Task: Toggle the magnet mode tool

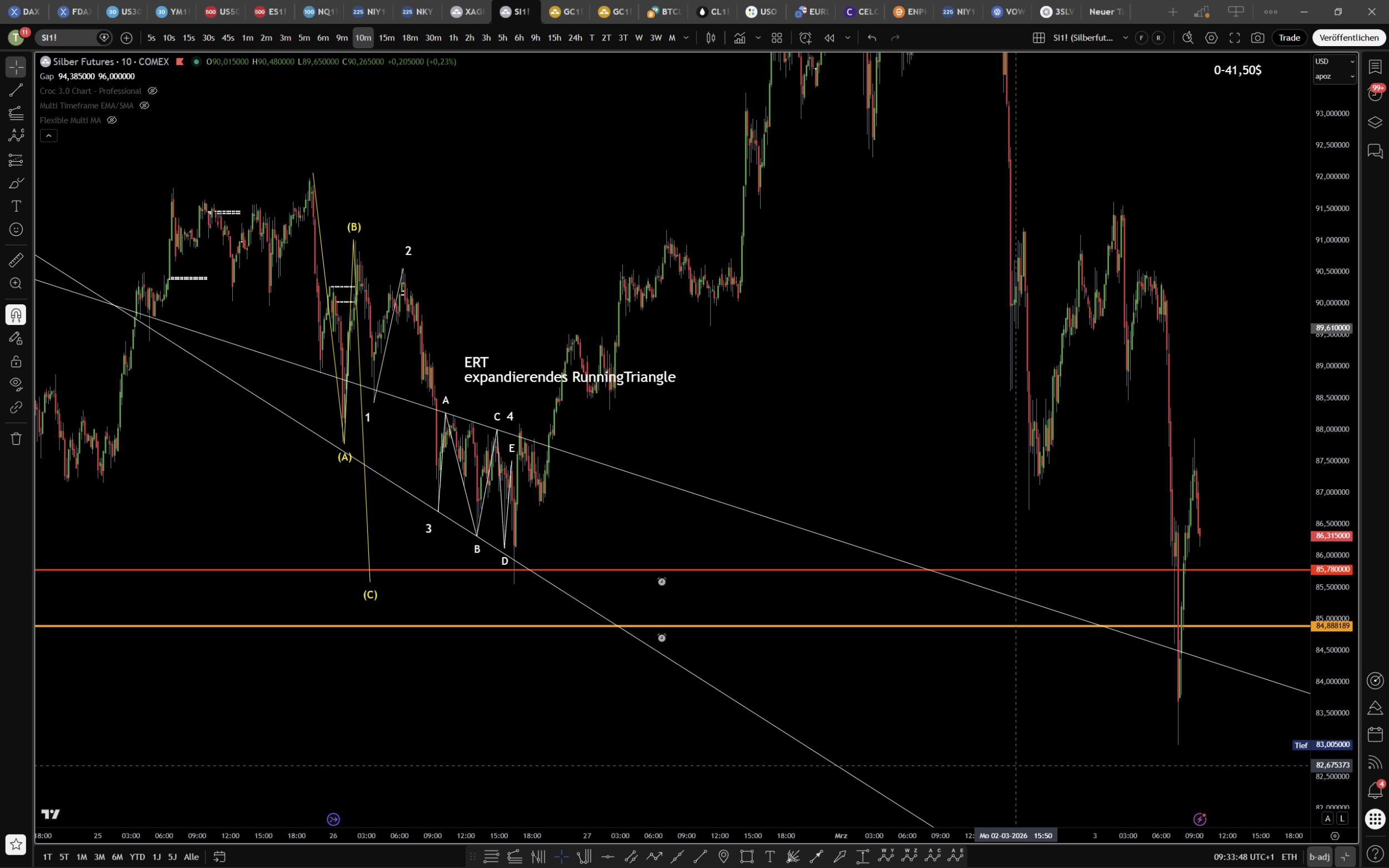Action: coord(16,314)
